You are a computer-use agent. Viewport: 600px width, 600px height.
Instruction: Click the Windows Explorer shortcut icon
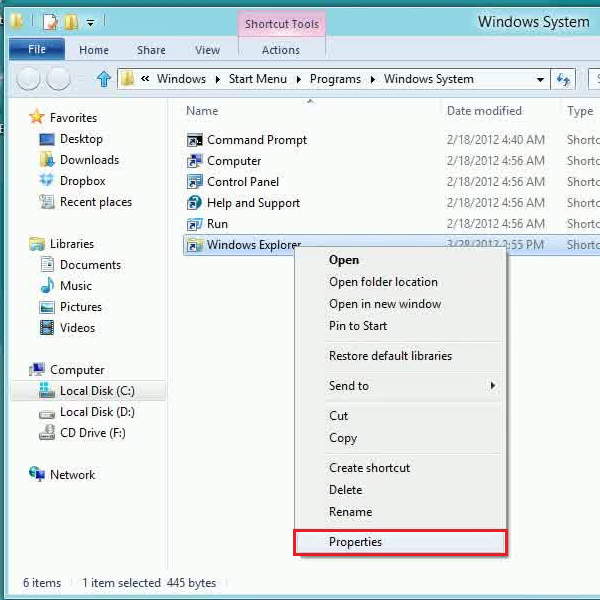195,245
